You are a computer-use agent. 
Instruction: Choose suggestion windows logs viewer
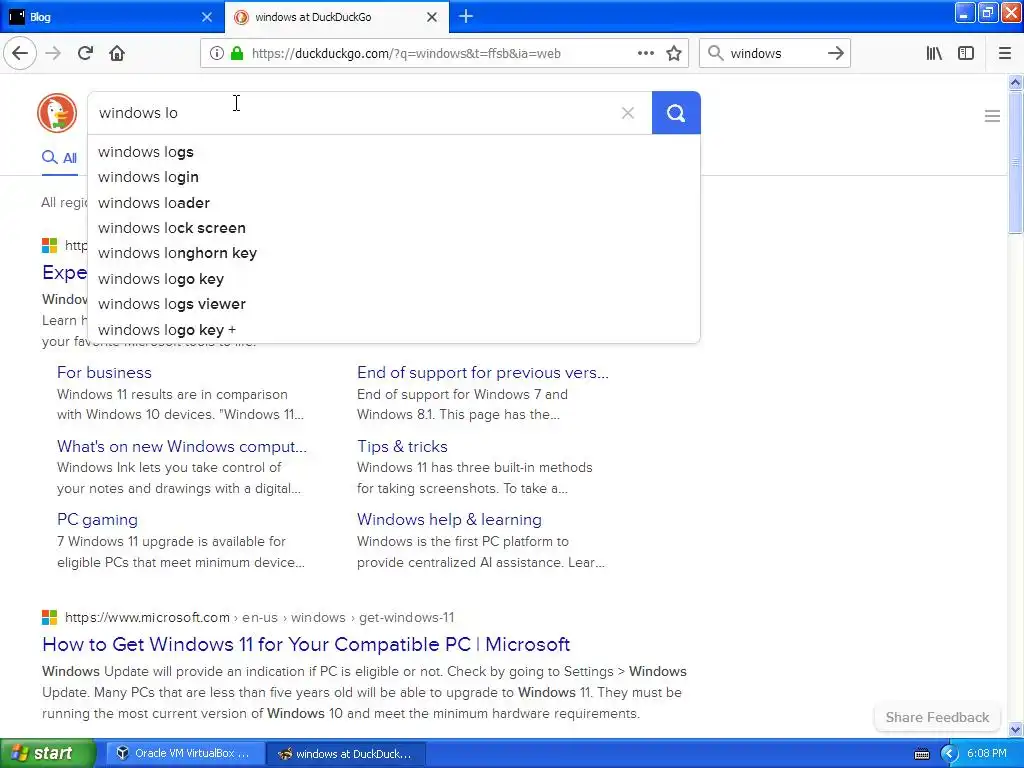(x=394, y=304)
